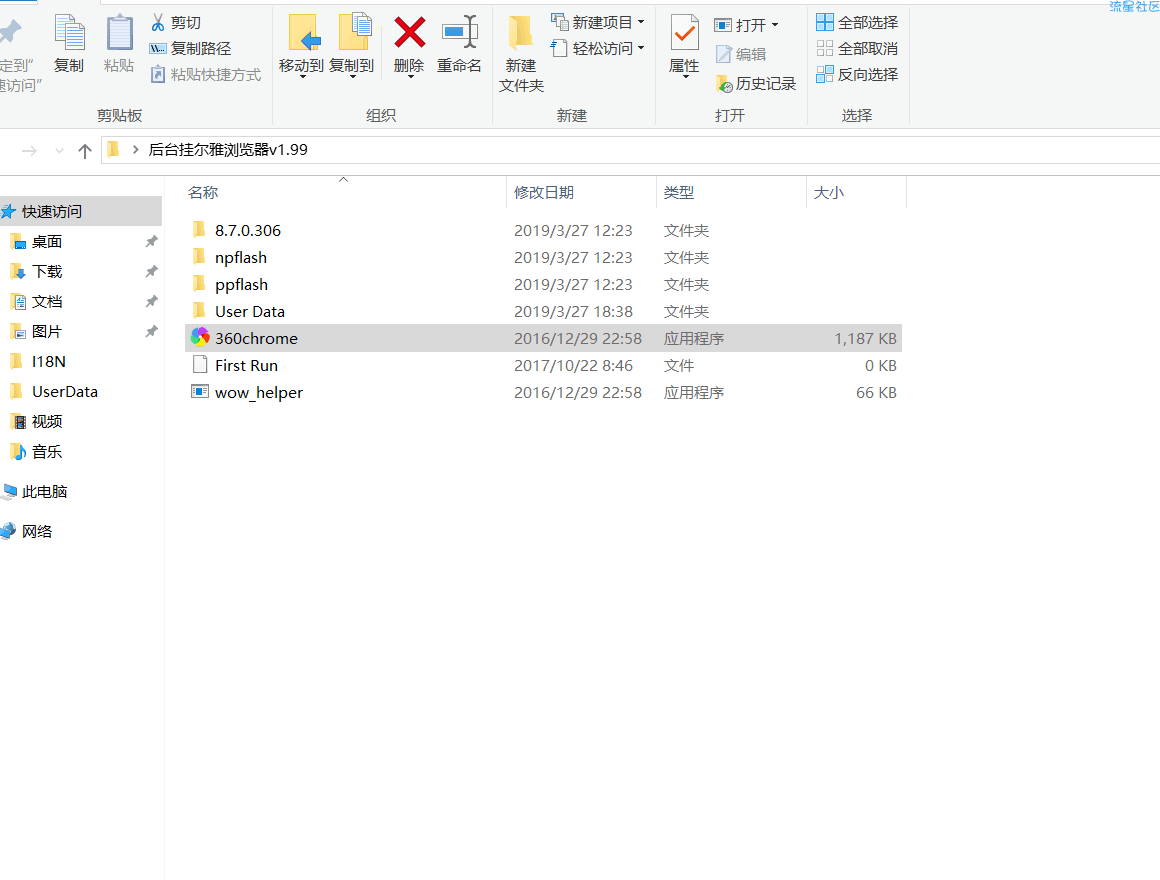This screenshot has width=1160, height=880.
Task: Sort by Date modified (修改日期) column
Action: click(x=544, y=193)
